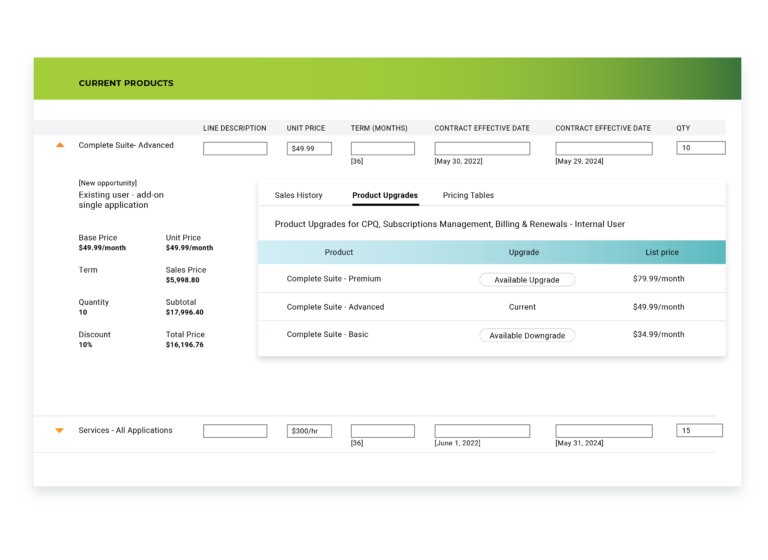Click the quantity field showing 15

pyautogui.click(x=700, y=431)
